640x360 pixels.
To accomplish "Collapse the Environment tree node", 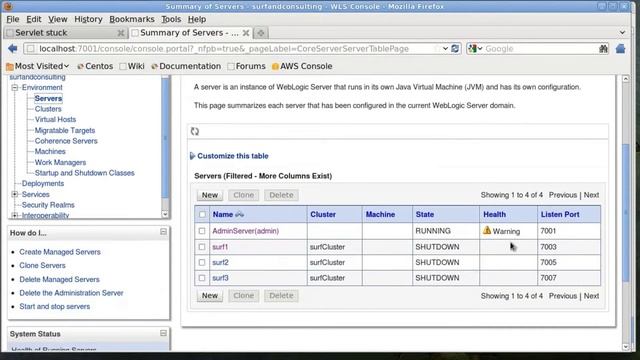I will [15, 87].
